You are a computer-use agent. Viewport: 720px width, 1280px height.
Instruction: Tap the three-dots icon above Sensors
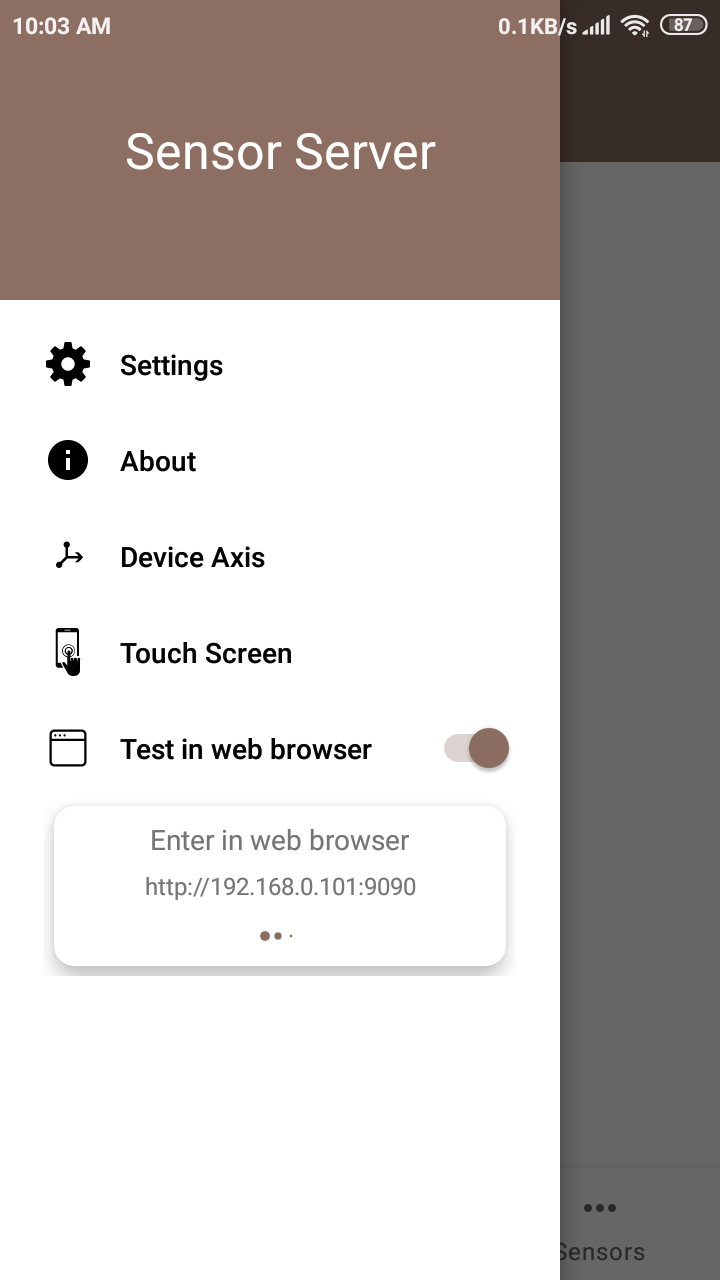click(x=599, y=1208)
